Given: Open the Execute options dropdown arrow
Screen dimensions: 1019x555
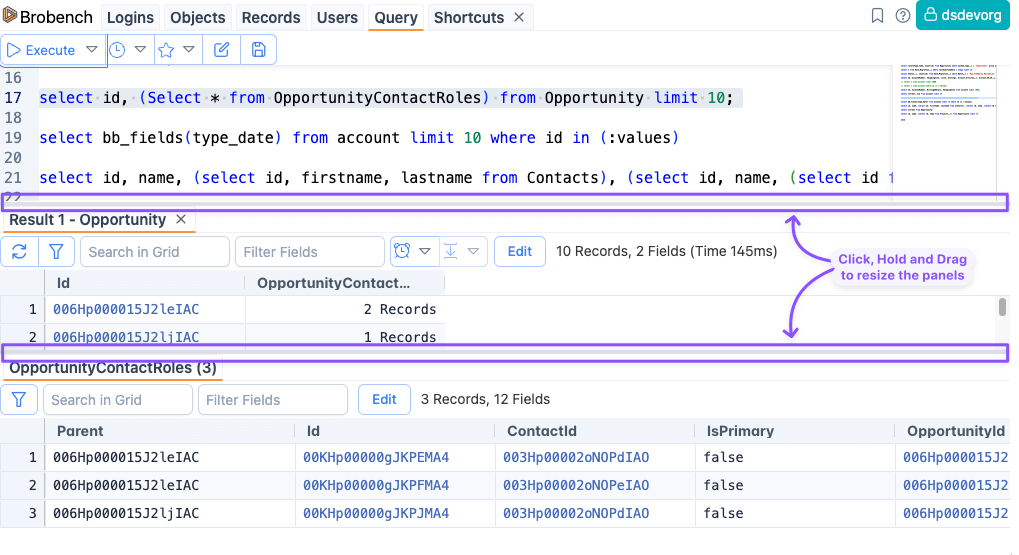Looking at the screenshot, I should (x=92, y=49).
